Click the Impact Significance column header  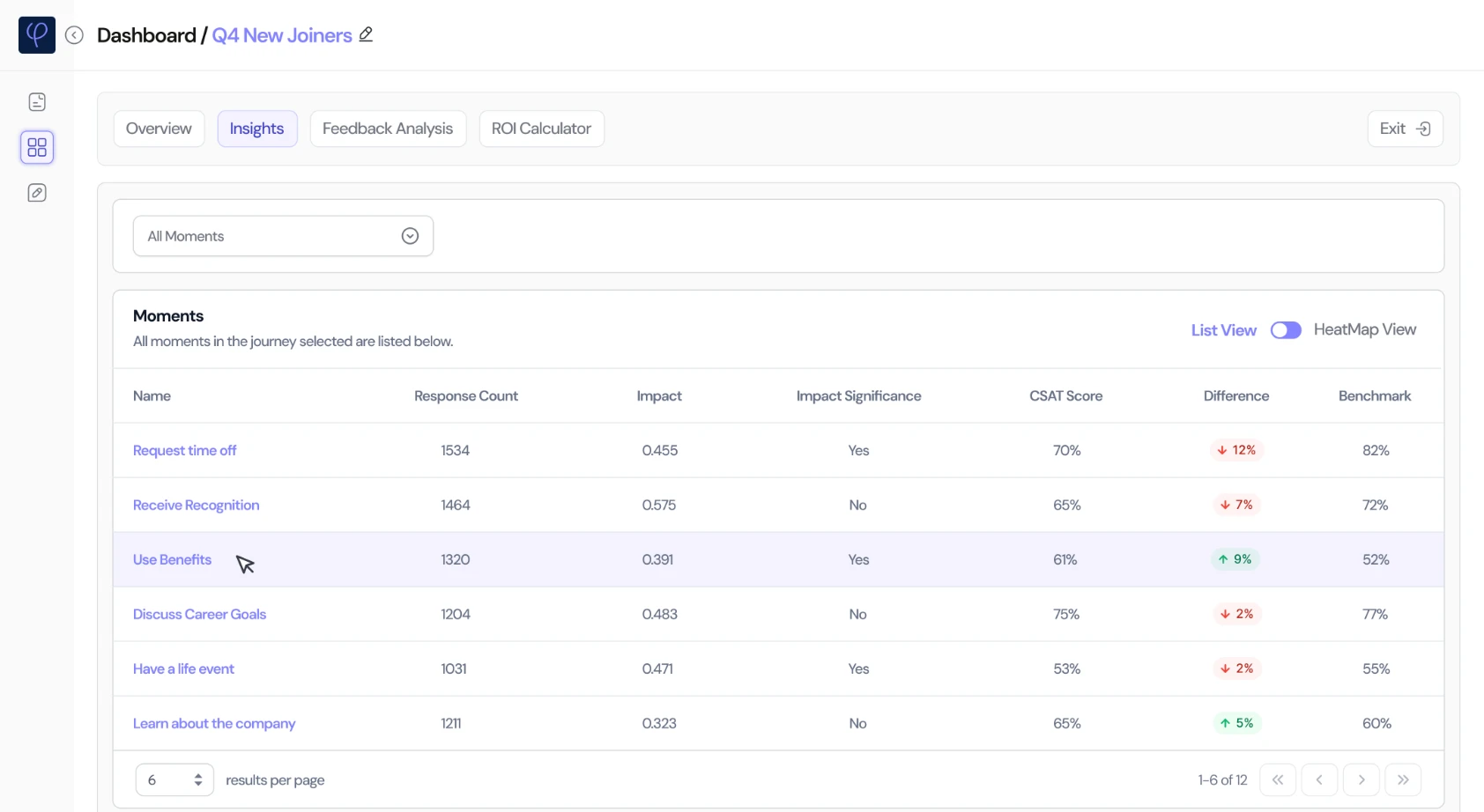coord(858,395)
